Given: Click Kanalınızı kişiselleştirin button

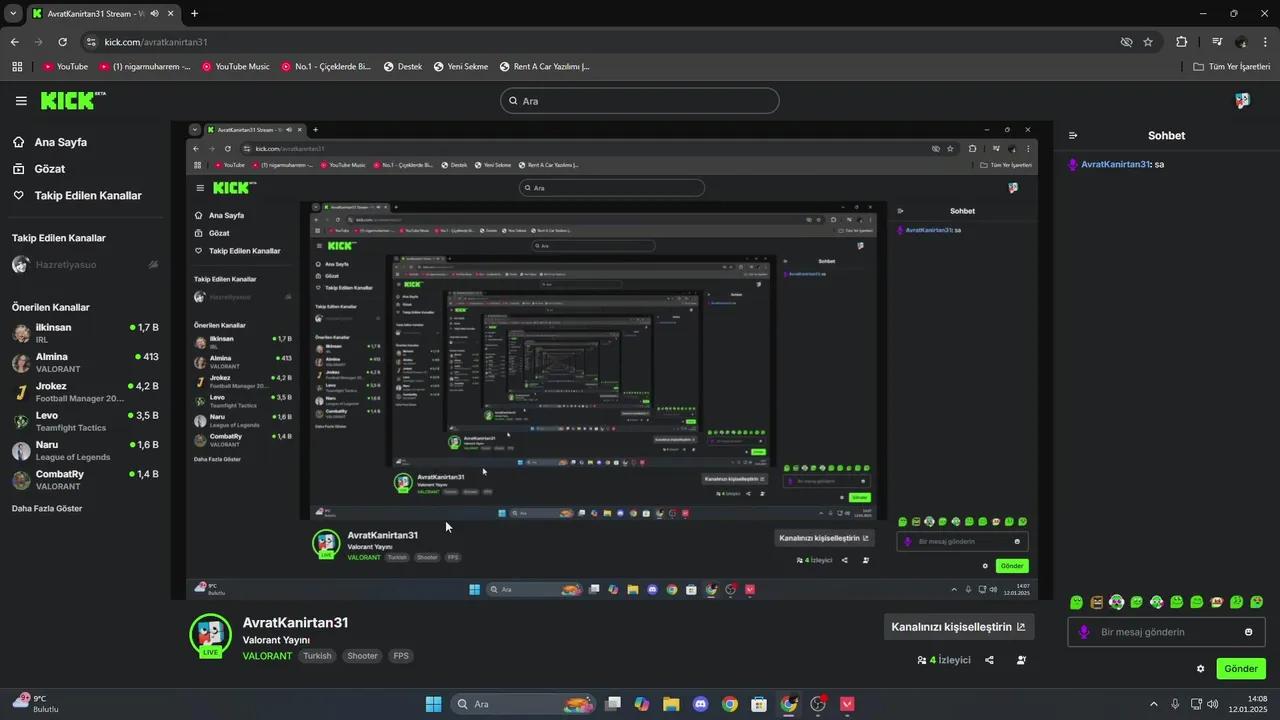Looking at the screenshot, I should (x=958, y=627).
